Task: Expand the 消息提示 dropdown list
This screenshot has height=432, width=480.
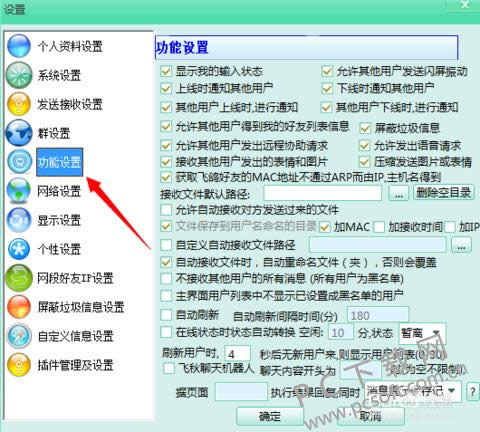Action: 413,391
